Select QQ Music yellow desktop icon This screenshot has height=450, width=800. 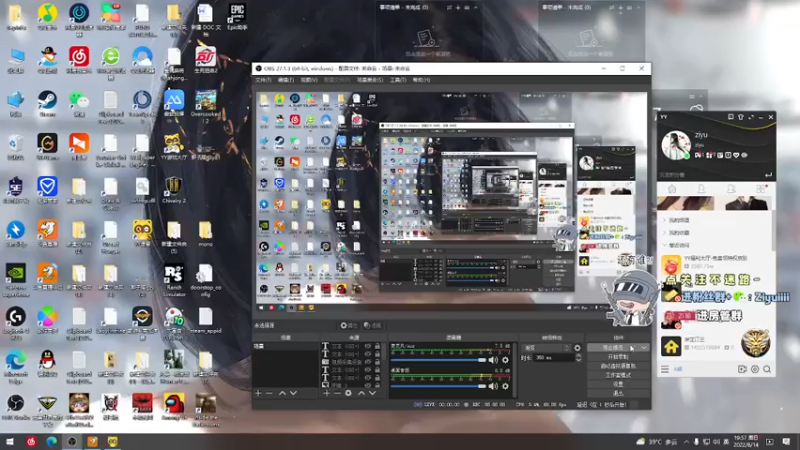tap(47, 16)
